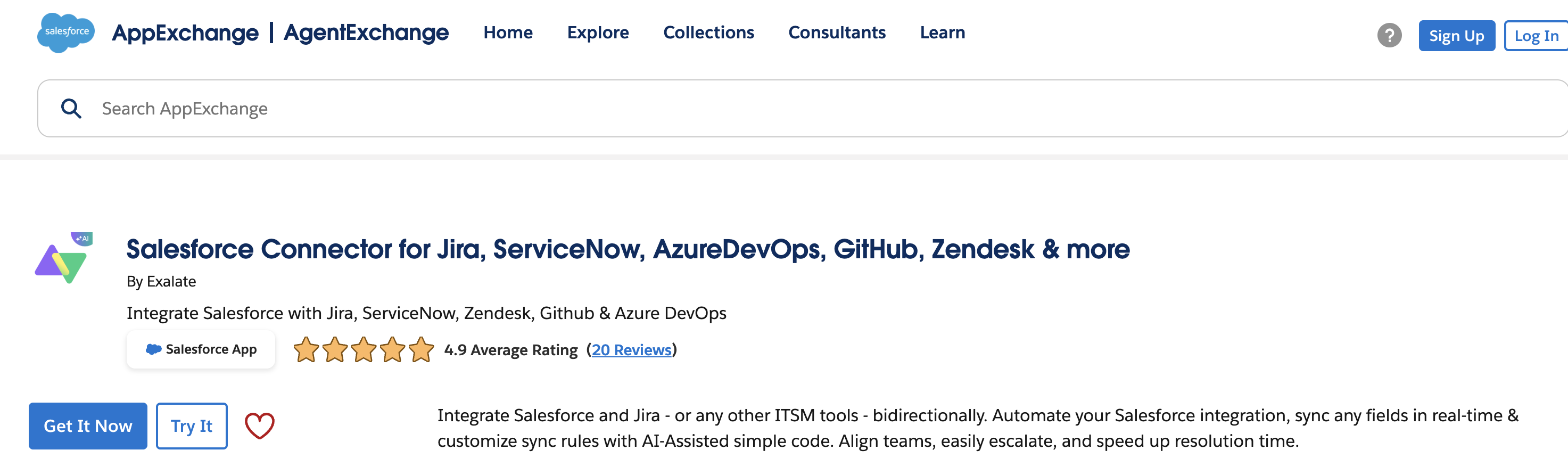This screenshot has height=458, width=1568.
Task: Click the star rating icons
Action: [364, 349]
